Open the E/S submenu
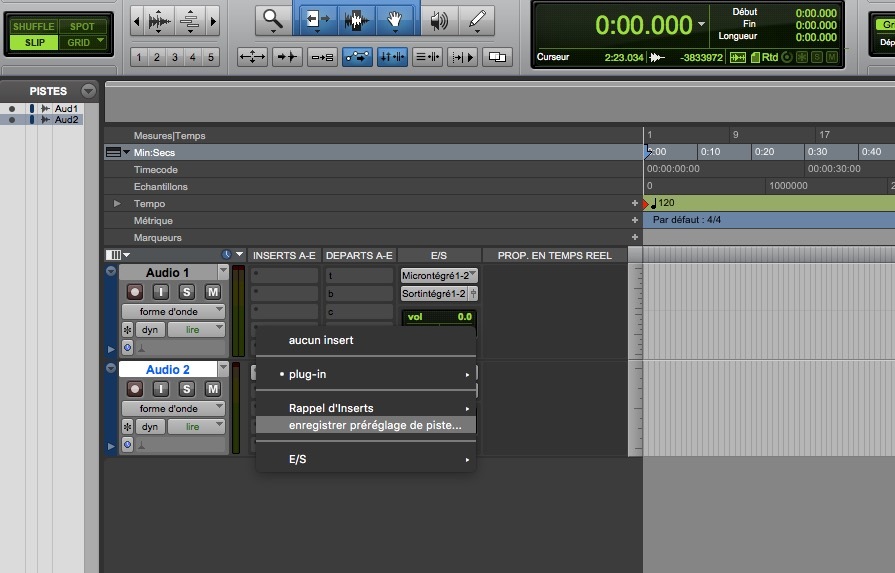 366,459
